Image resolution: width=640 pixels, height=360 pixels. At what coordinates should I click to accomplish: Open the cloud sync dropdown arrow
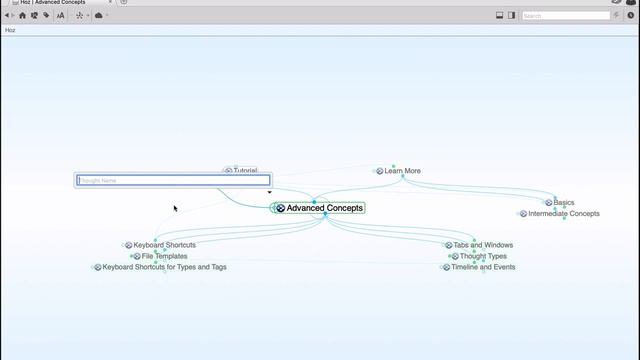pyautogui.click(x=107, y=16)
